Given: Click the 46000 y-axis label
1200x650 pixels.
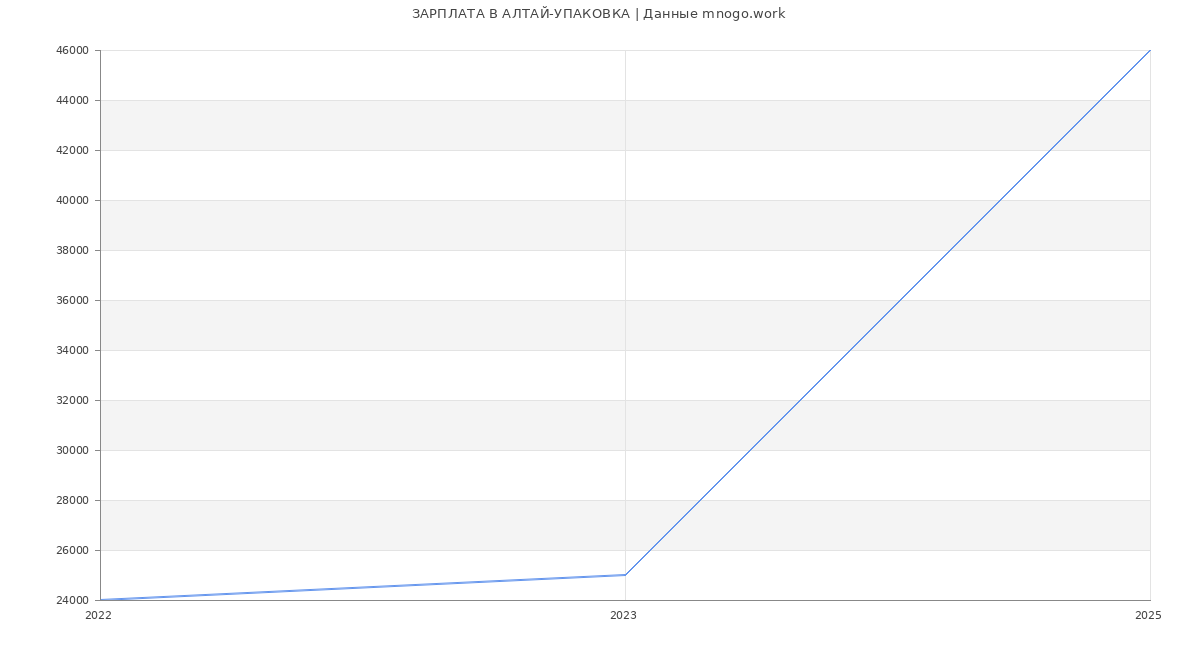Looking at the screenshot, I should click(72, 50).
